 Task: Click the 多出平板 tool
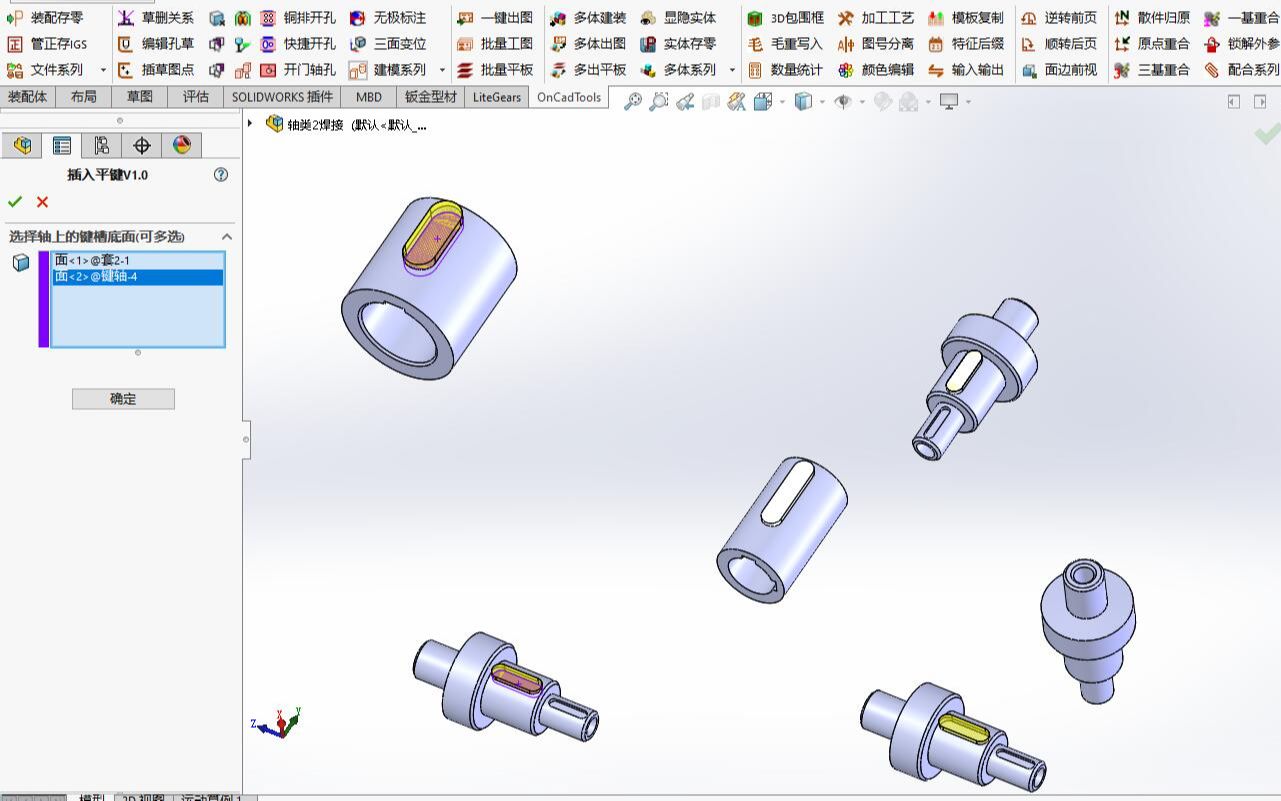tap(588, 69)
